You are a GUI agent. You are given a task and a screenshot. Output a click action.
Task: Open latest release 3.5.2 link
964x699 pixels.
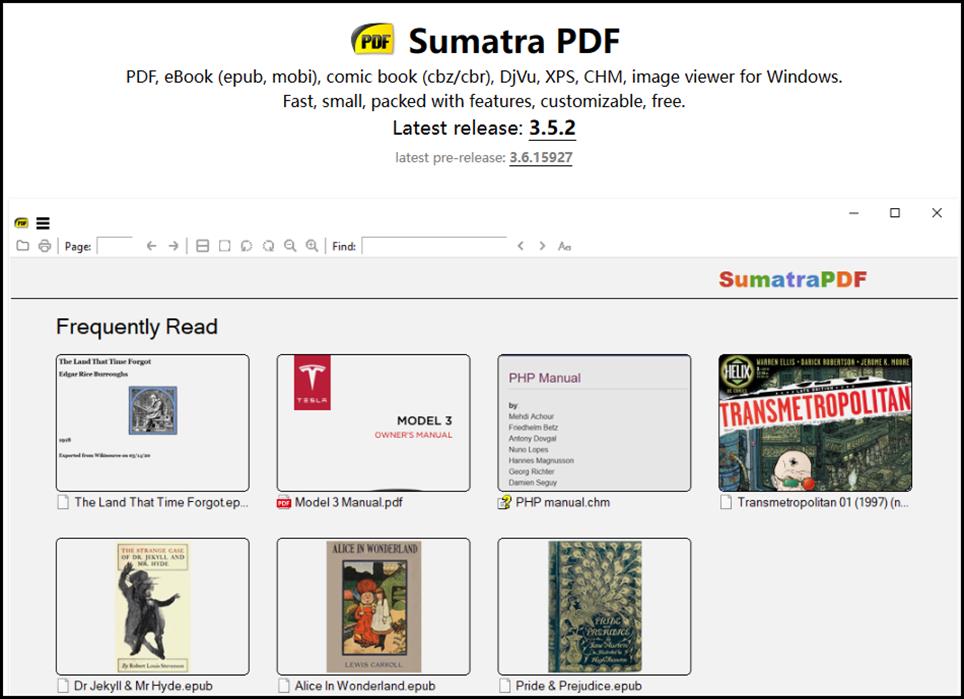(x=552, y=128)
